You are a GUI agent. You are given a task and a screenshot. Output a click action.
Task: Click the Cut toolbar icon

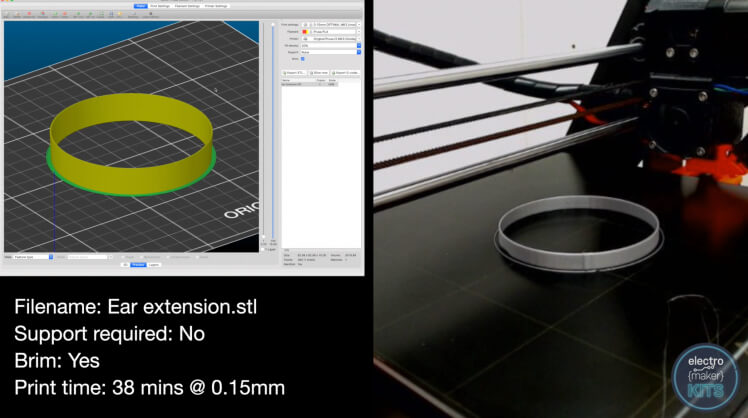pos(120,14)
